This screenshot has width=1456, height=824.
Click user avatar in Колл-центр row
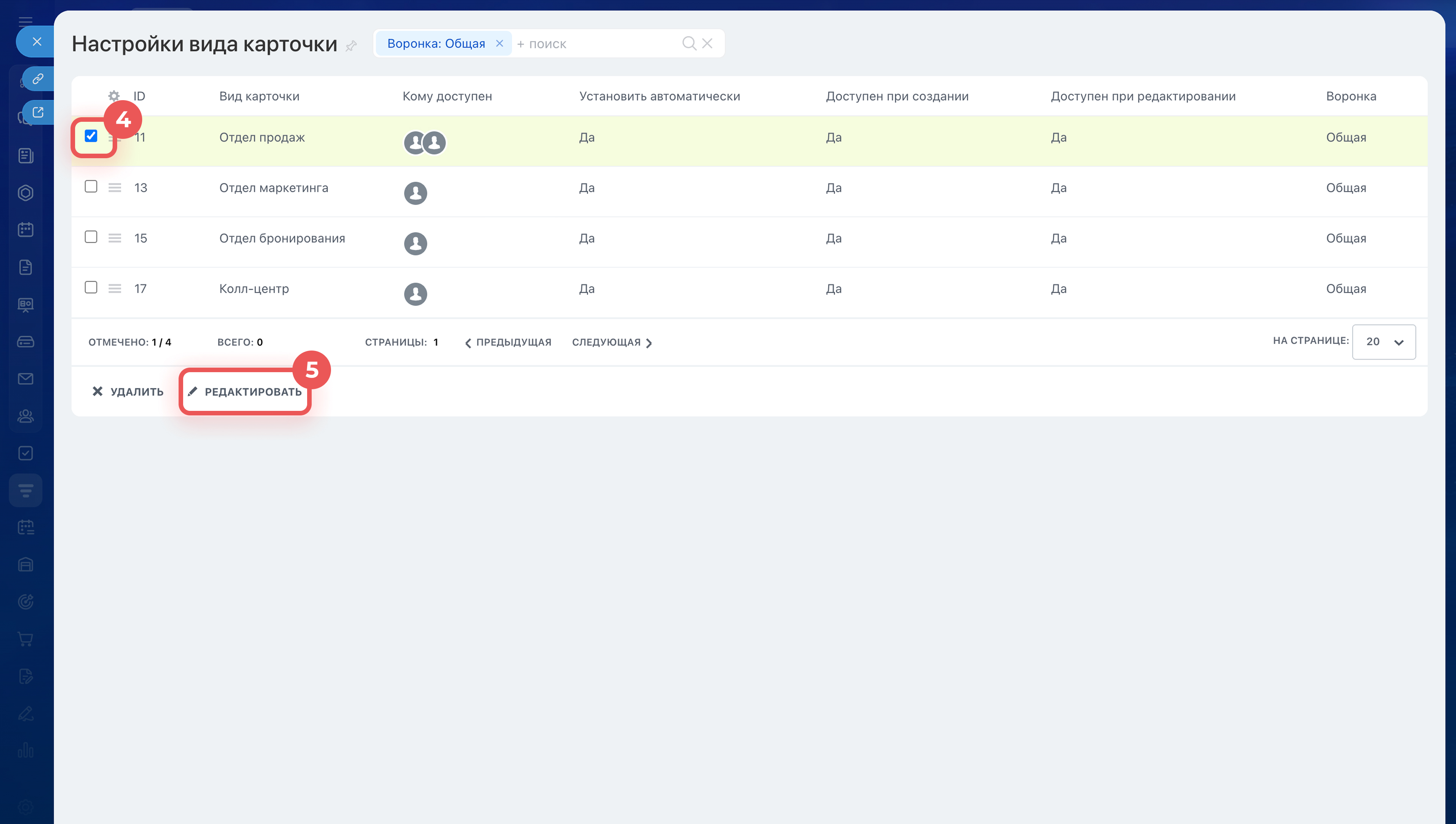click(415, 294)
